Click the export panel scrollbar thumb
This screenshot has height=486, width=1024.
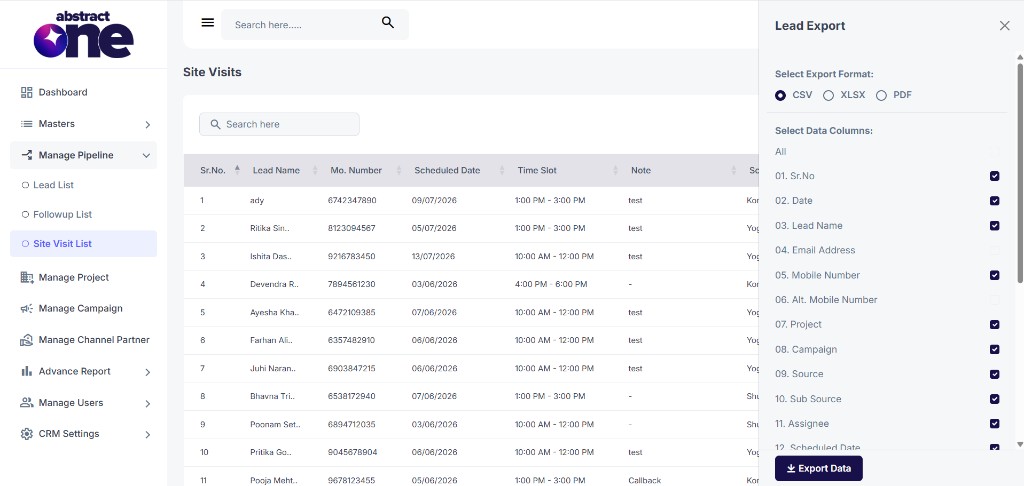pyautogui.click(x=1019, y=173)
